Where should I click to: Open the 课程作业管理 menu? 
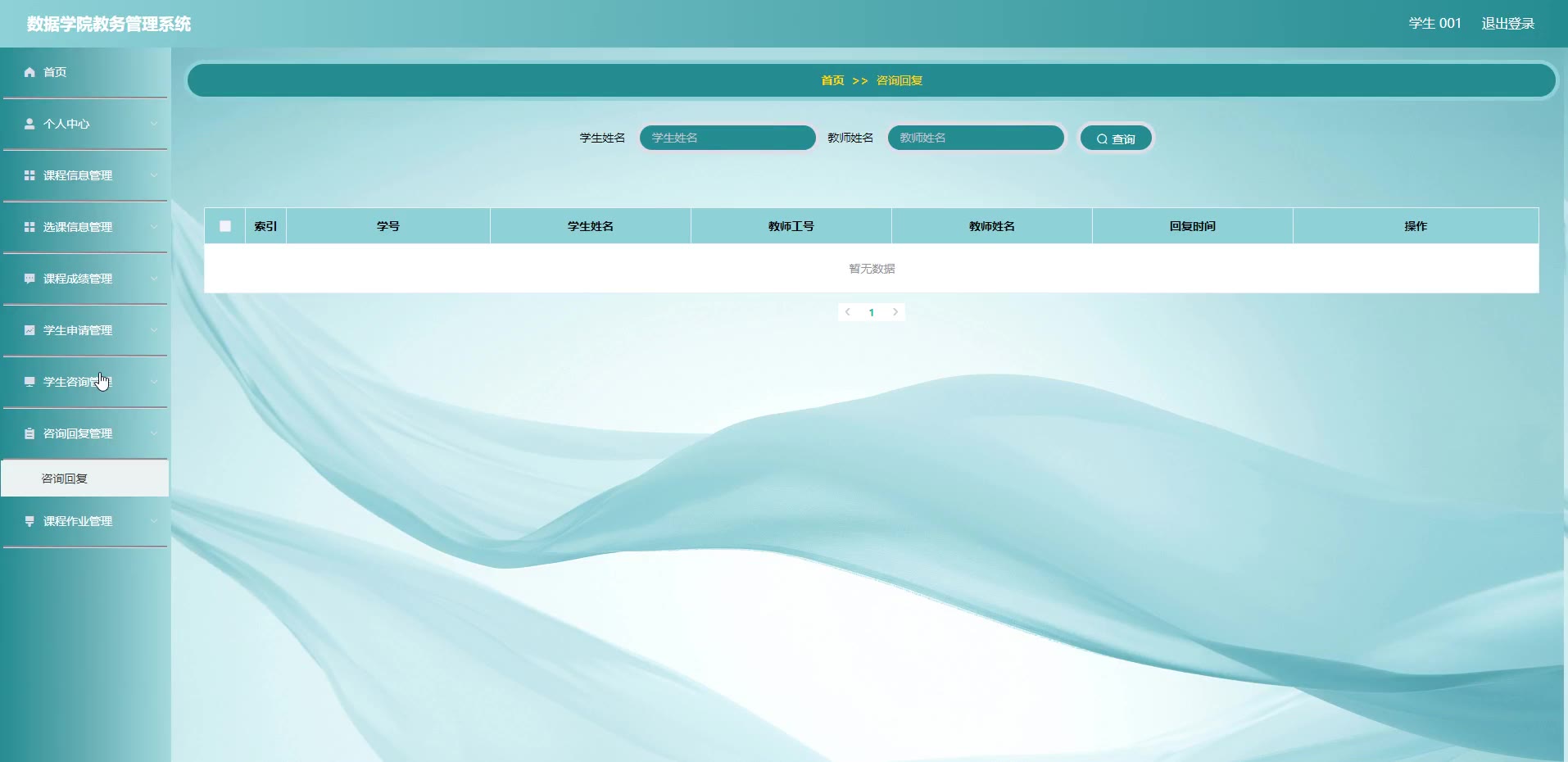[x=85, y=521]
